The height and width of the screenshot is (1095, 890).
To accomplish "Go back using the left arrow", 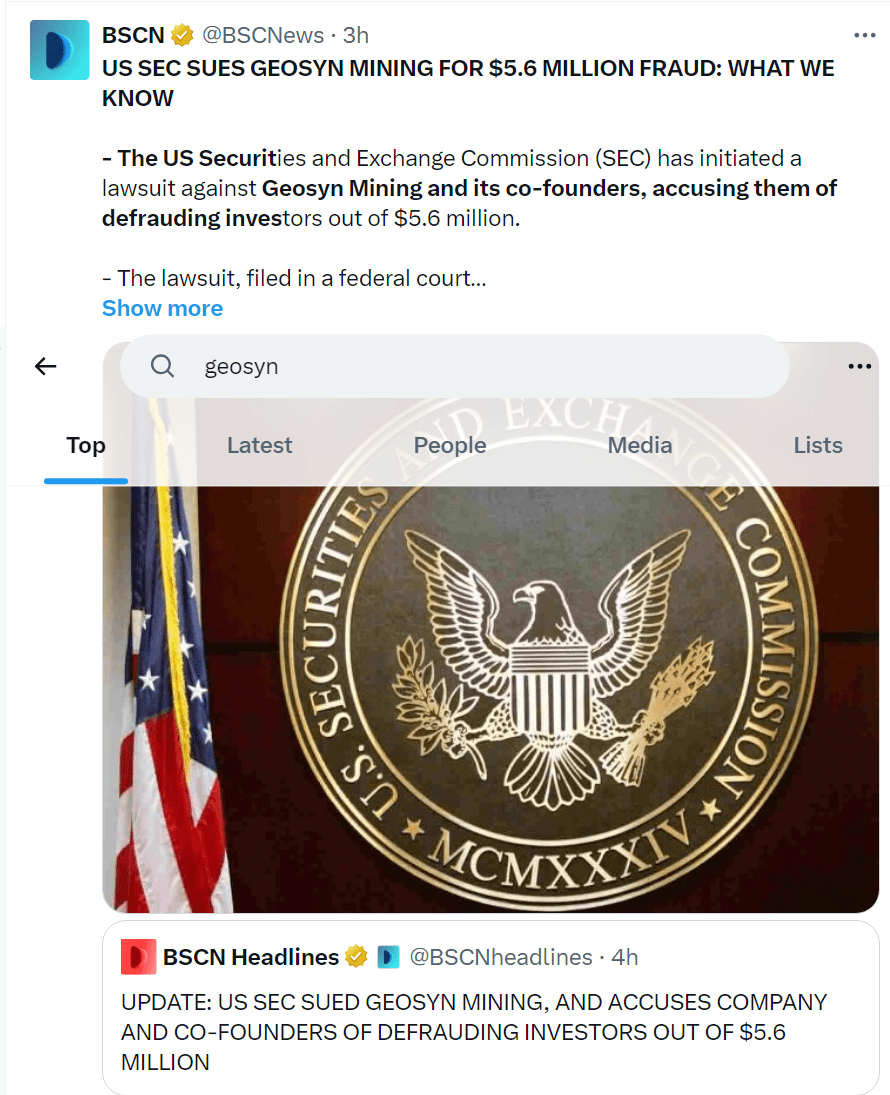I will [46, 366].
